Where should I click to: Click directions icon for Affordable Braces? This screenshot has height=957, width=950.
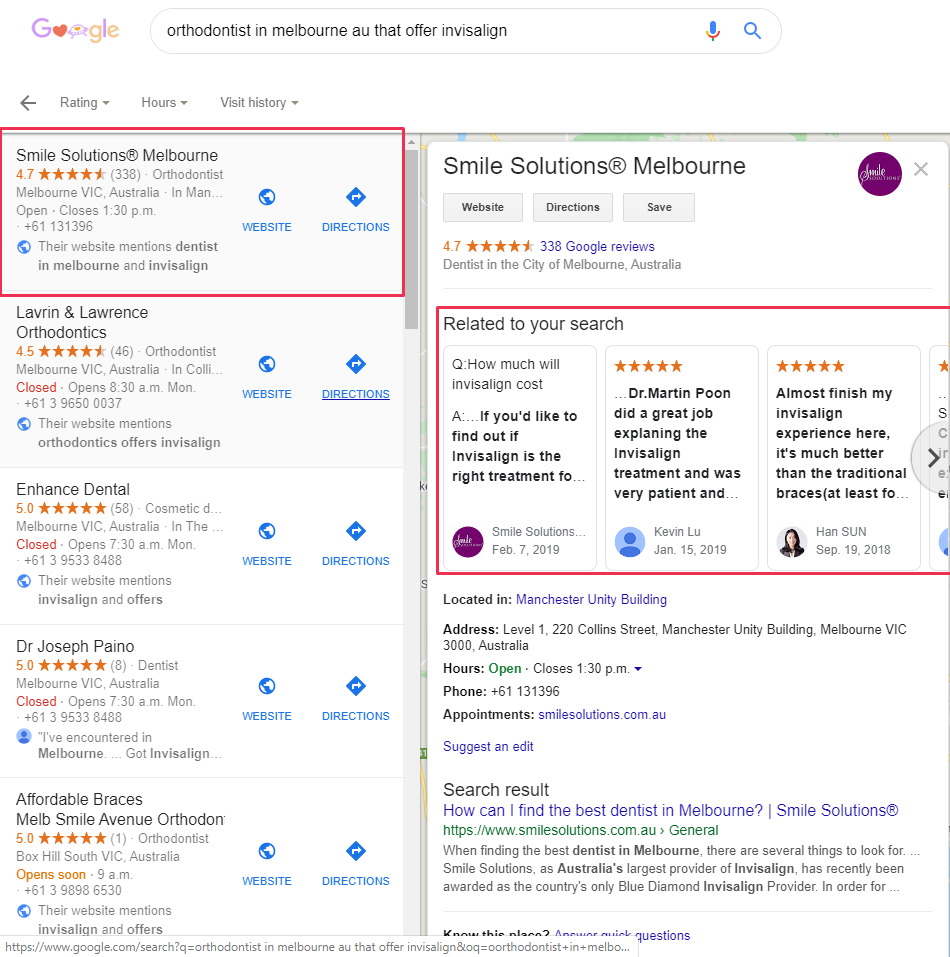click(x=356, y=852)
